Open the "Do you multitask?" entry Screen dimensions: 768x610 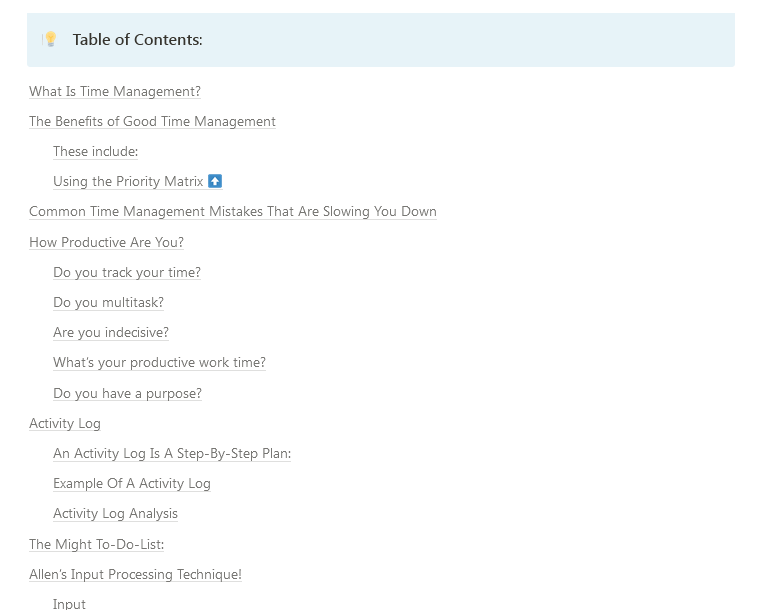coord(108,303)
